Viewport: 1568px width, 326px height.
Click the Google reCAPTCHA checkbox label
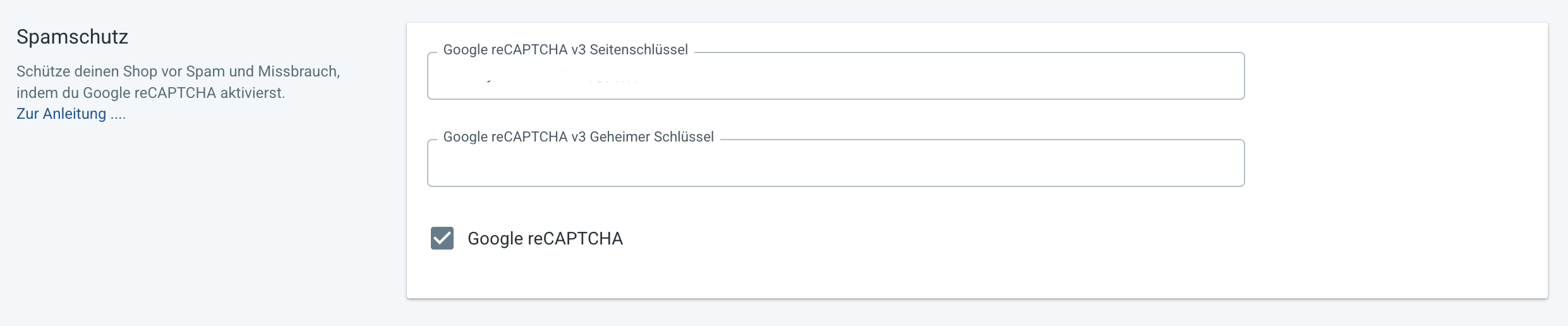click(x=545, y=239)
